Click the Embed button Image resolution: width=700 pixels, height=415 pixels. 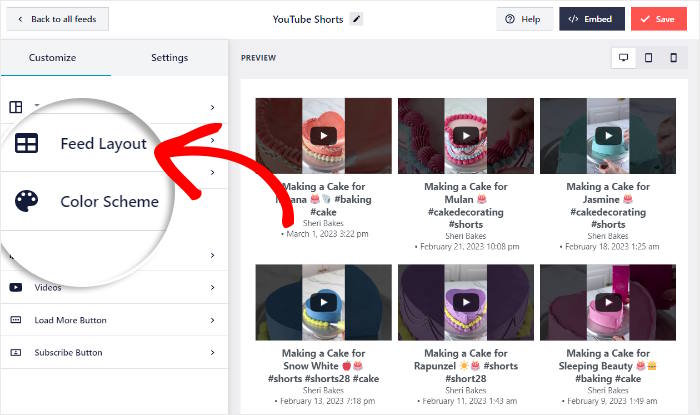coord(592,19)
